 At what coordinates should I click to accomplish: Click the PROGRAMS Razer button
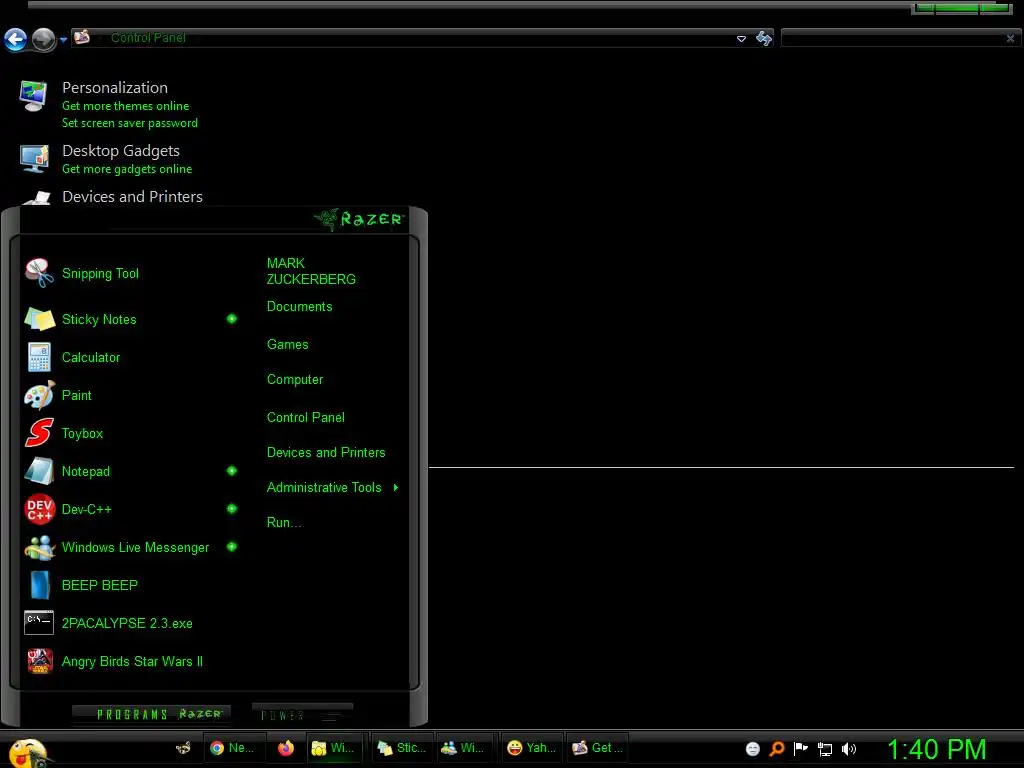point(152,714)
